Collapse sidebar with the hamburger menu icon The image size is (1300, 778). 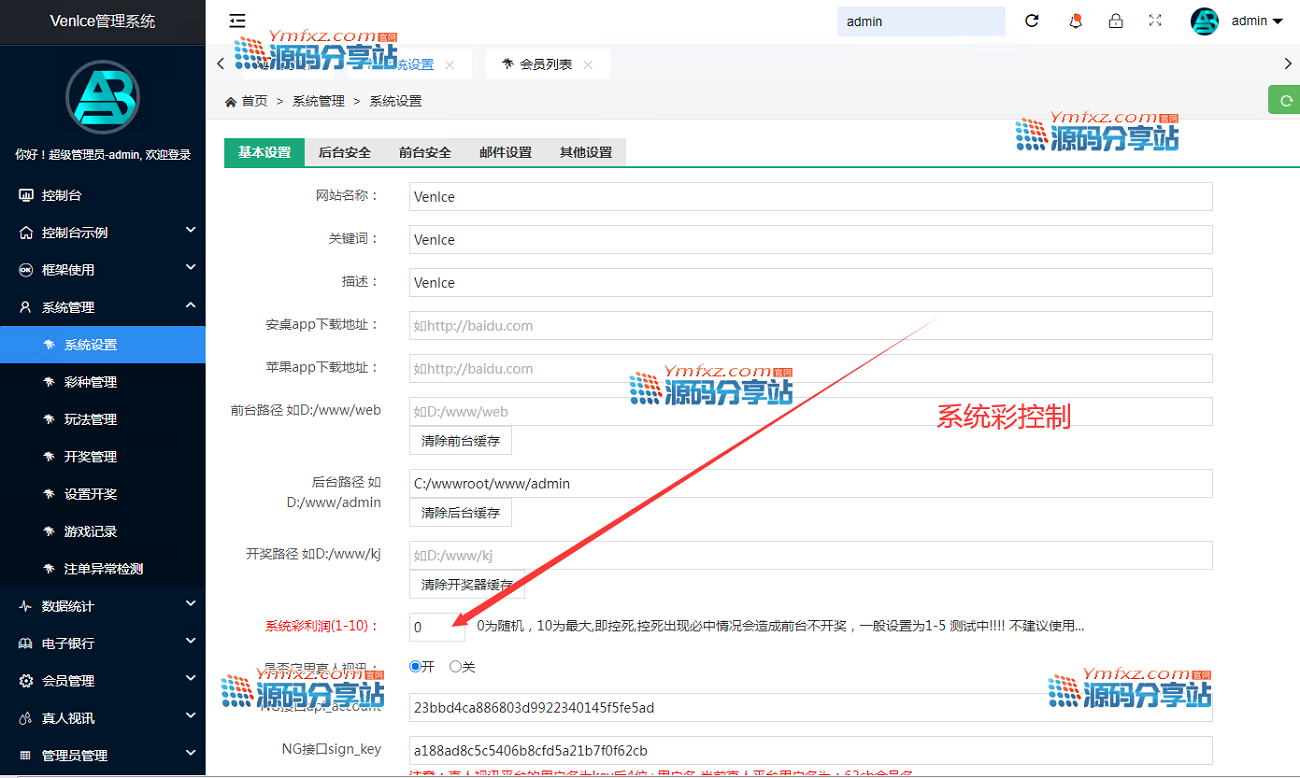[237, 20]
